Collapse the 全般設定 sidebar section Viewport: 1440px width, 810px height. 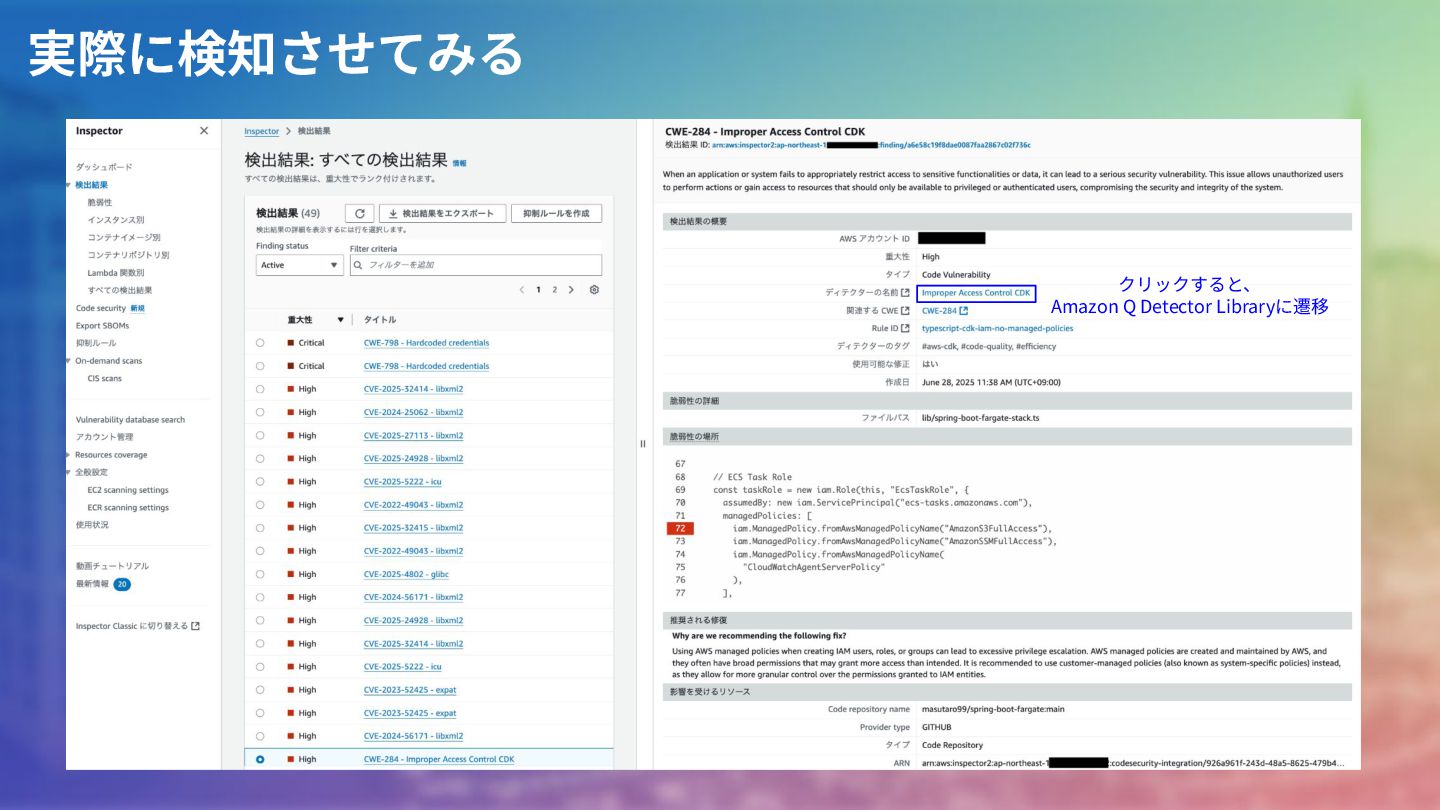[69, 472]
